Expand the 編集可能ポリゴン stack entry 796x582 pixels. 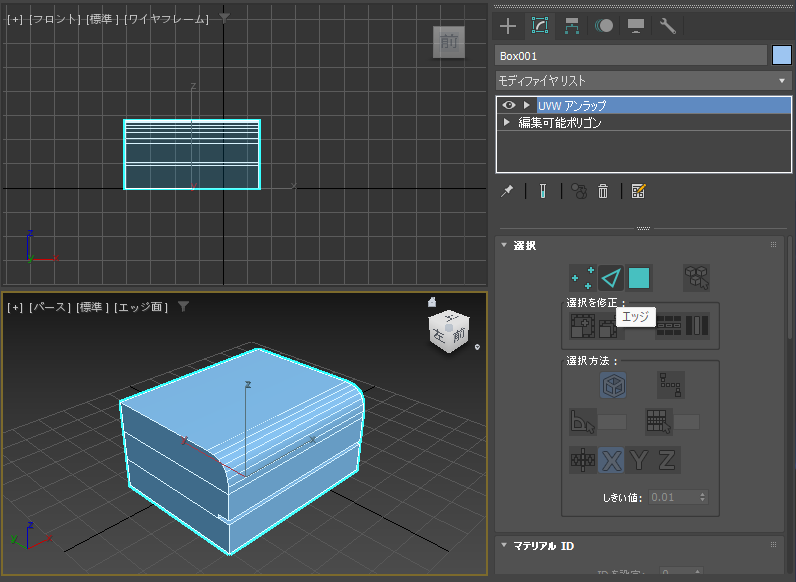tap(506, 122)
